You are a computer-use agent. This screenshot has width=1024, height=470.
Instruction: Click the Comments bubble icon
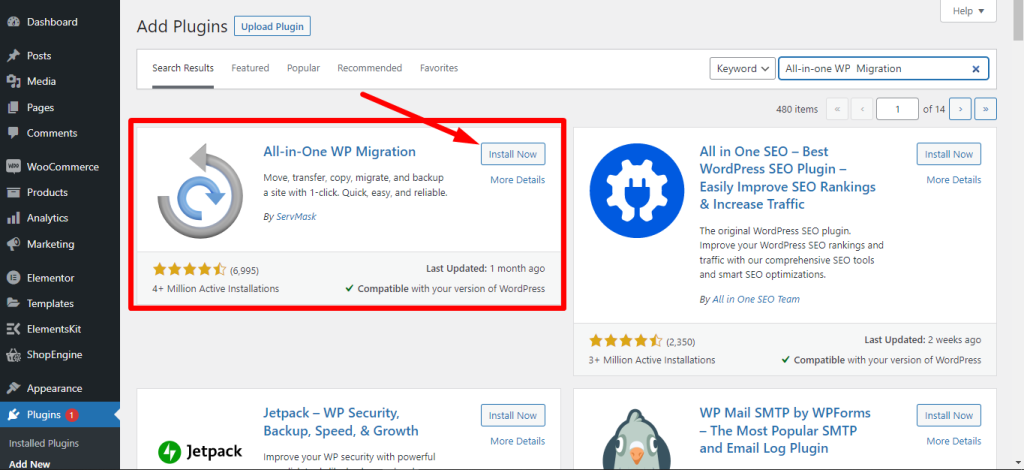[x=13, y=133]
